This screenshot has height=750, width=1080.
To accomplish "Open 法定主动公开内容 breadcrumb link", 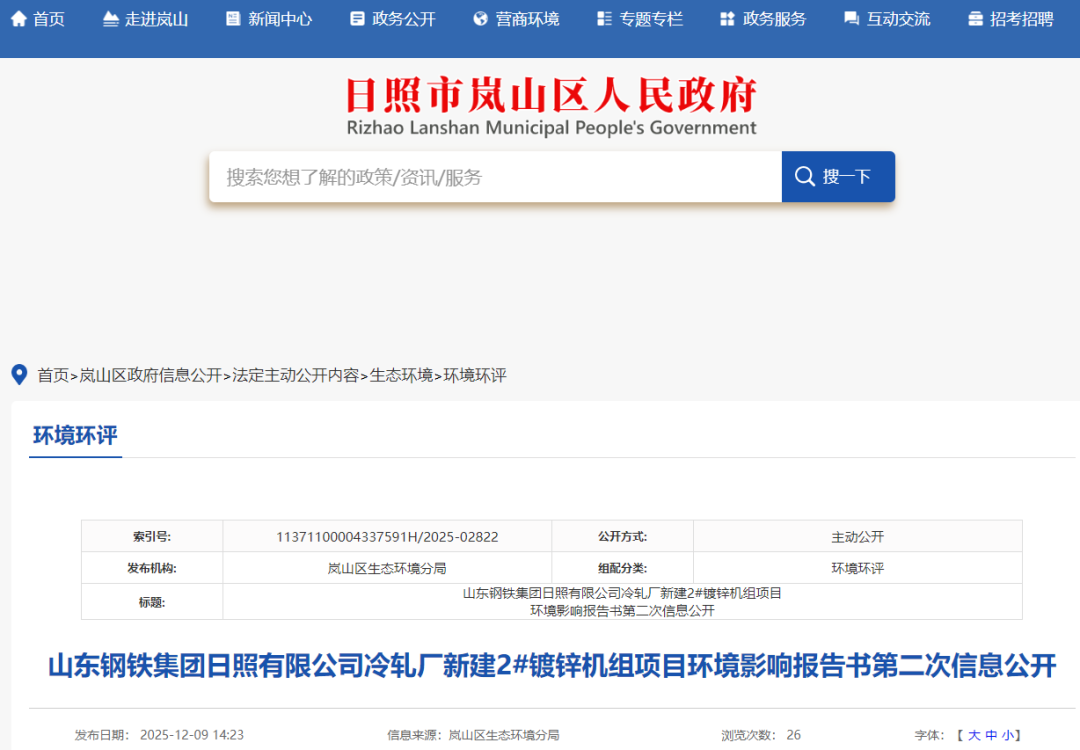I will 295,376.
